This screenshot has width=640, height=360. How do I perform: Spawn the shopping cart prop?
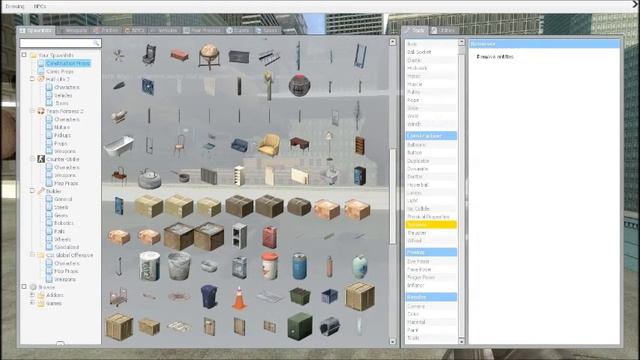(118, 296)
